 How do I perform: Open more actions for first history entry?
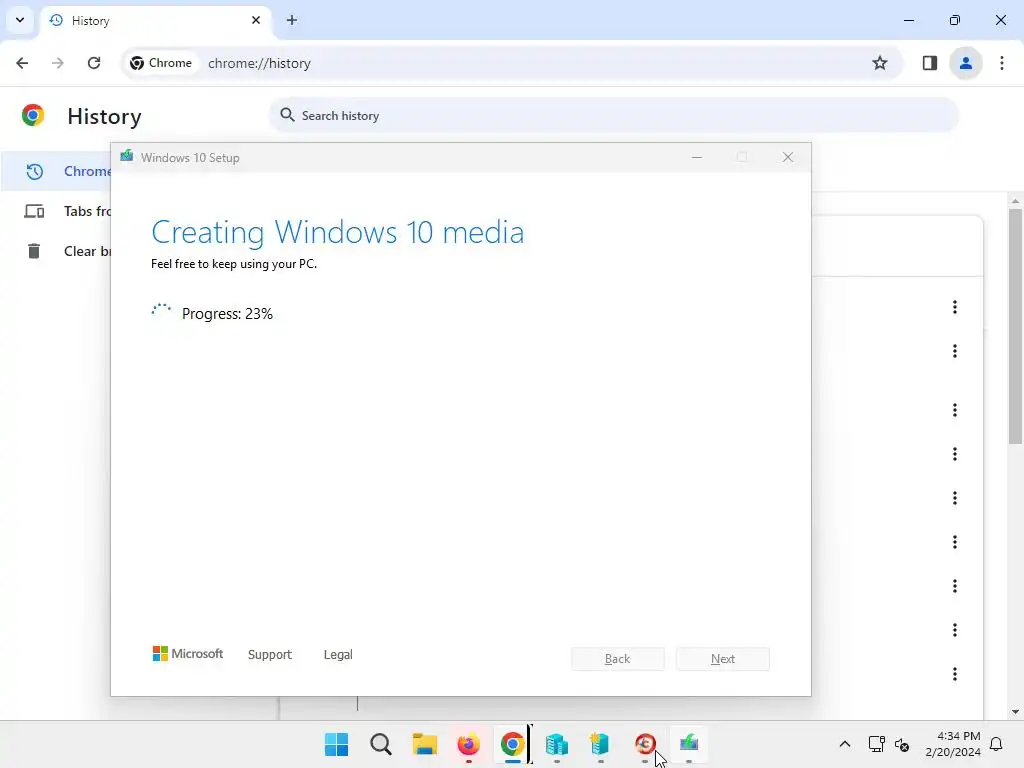pos(955,307)
